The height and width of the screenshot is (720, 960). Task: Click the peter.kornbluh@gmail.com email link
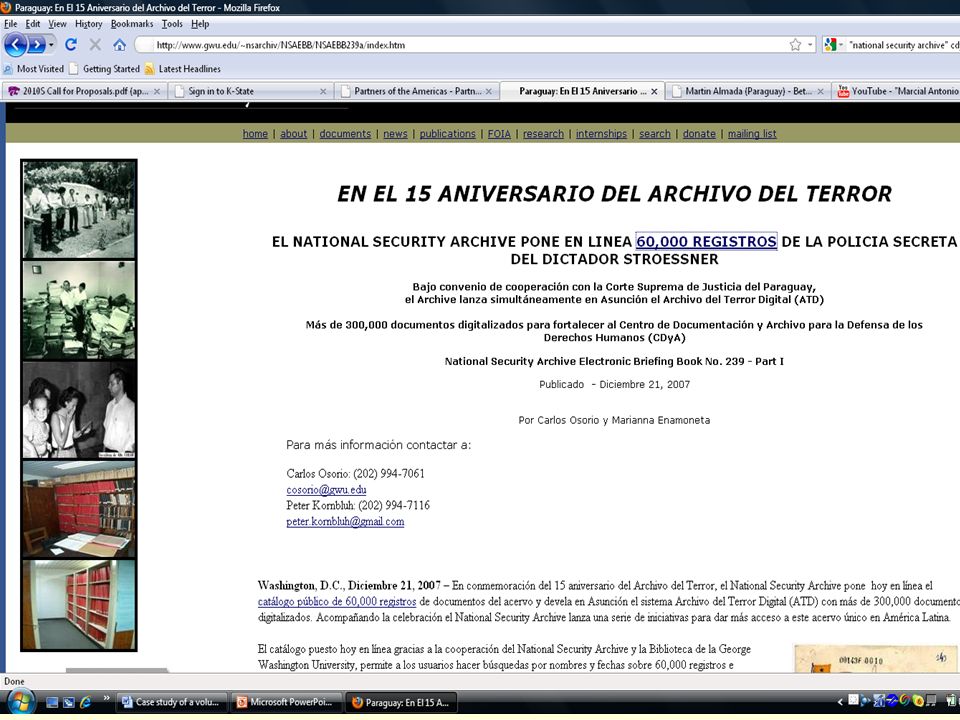[345, 521]
